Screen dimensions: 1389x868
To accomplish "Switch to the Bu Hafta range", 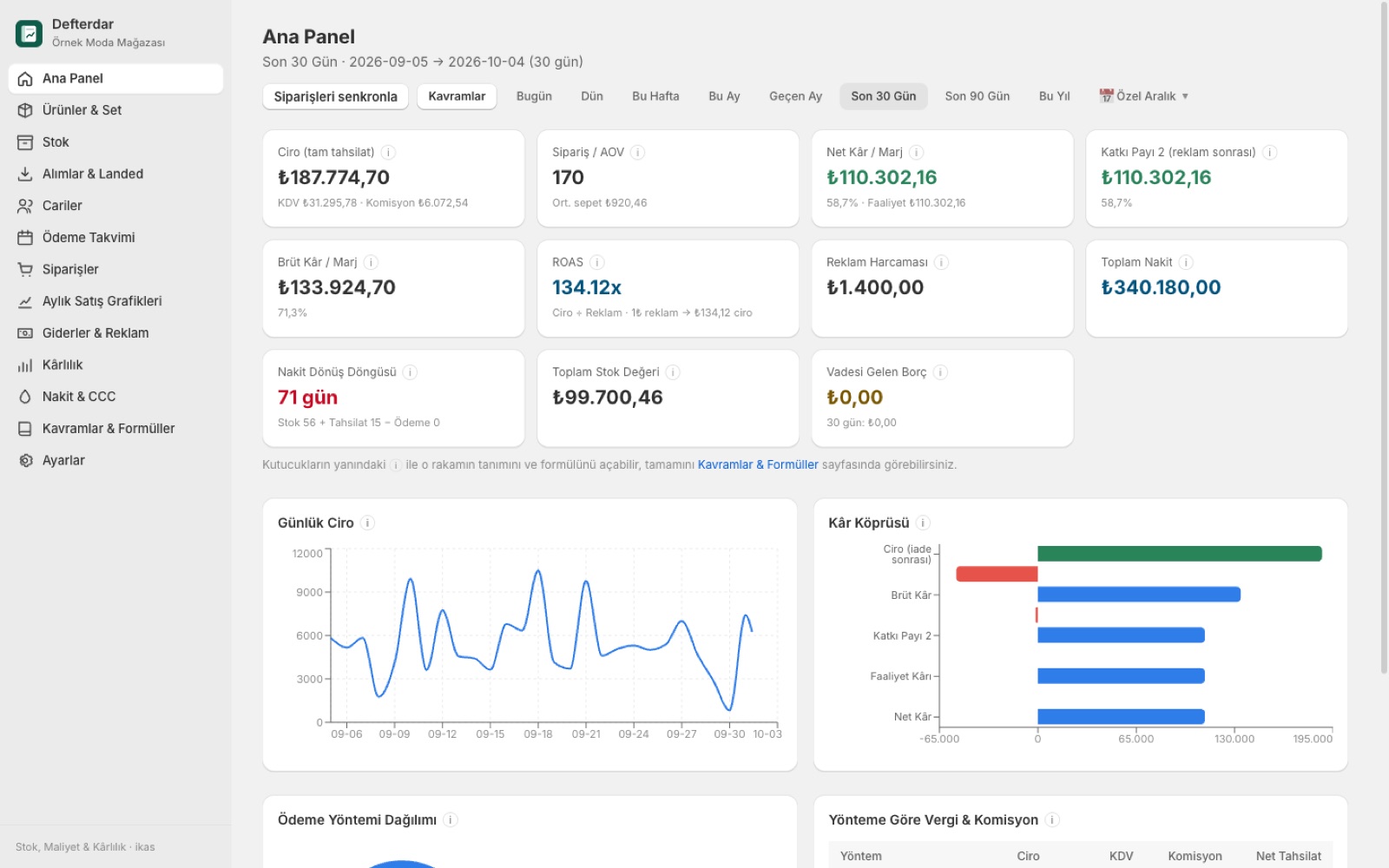I will (655, 96).
